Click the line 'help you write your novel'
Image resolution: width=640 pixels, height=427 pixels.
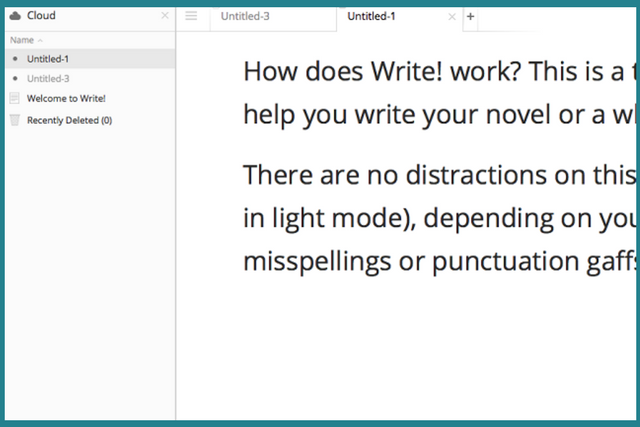[x=439, y=114]
